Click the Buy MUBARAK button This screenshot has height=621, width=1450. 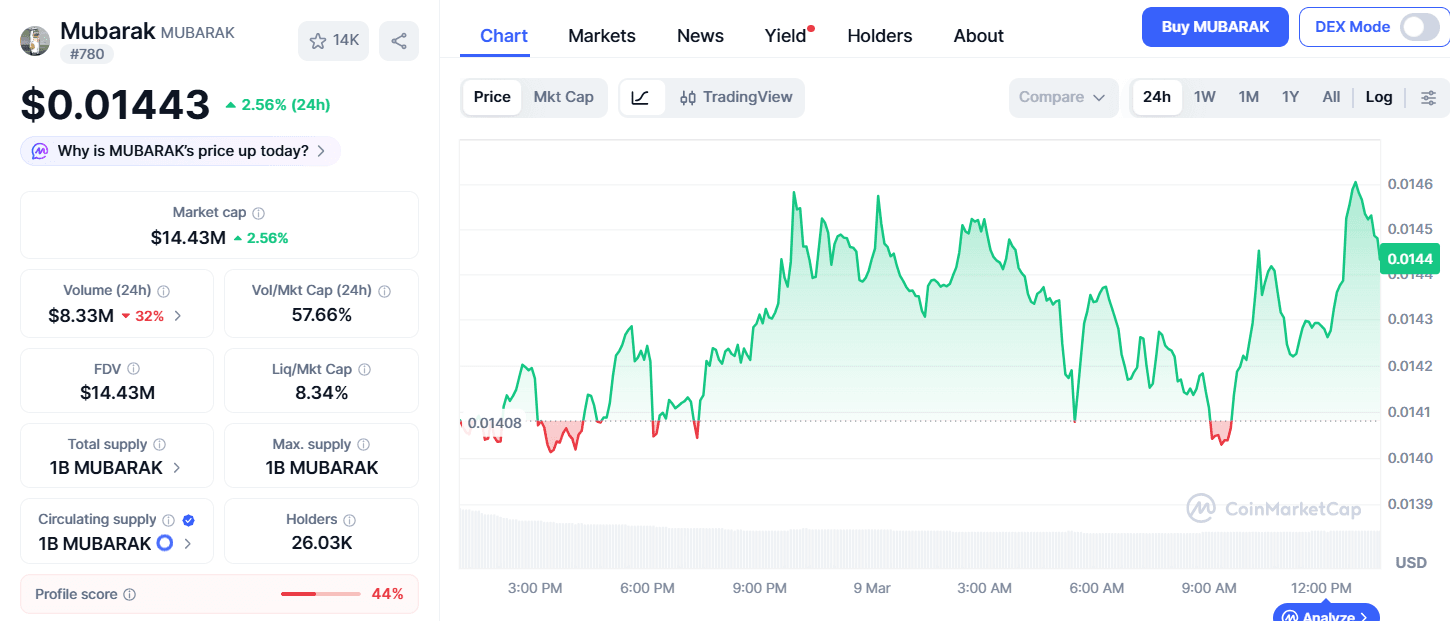click(1215, 27)
